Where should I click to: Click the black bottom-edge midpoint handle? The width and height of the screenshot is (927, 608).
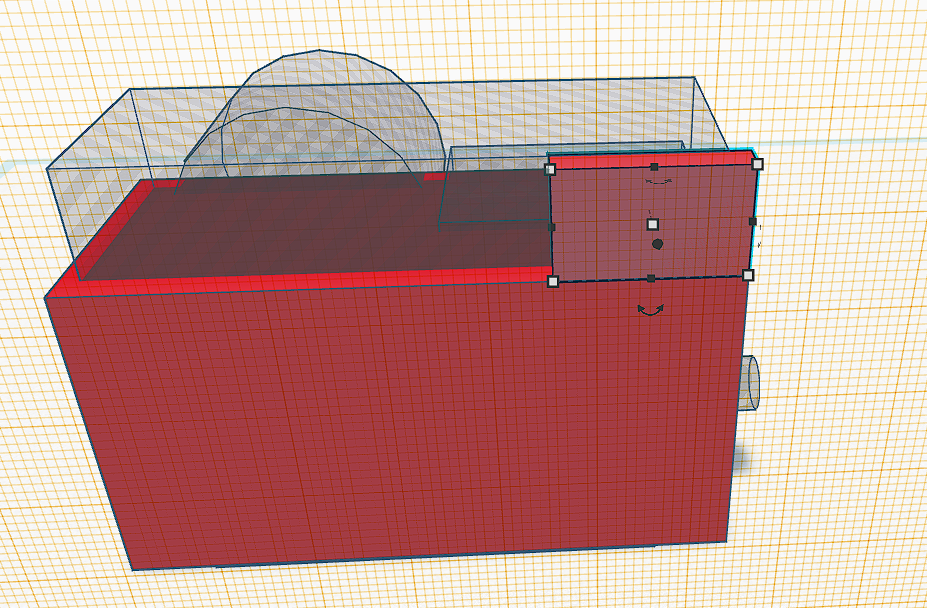click(x=651, y=279)
